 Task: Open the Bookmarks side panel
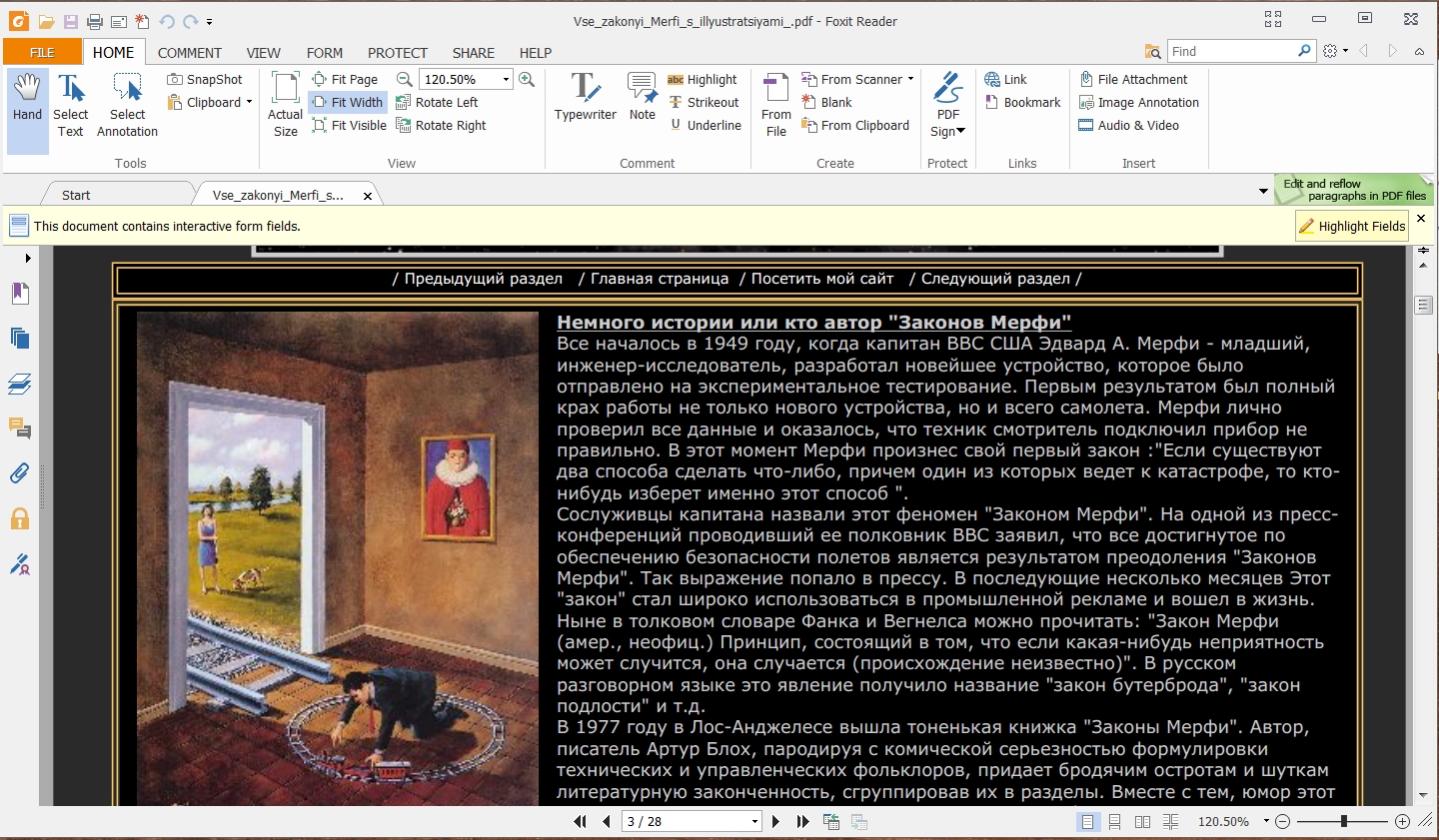pyautogui.click(x=20, y=293)
